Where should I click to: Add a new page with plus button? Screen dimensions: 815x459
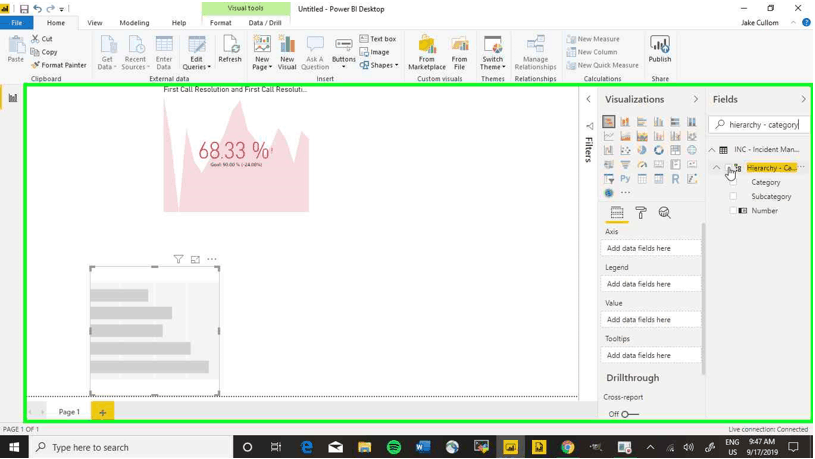pos(102,412)
